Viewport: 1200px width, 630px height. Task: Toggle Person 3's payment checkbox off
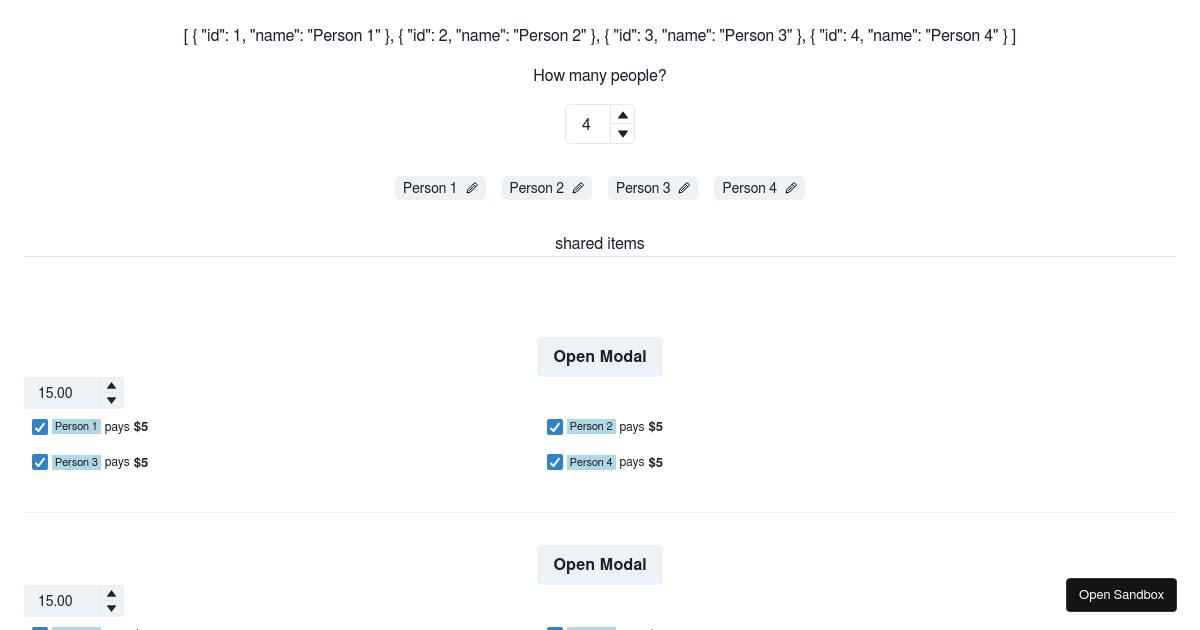[x=39, y=462]
